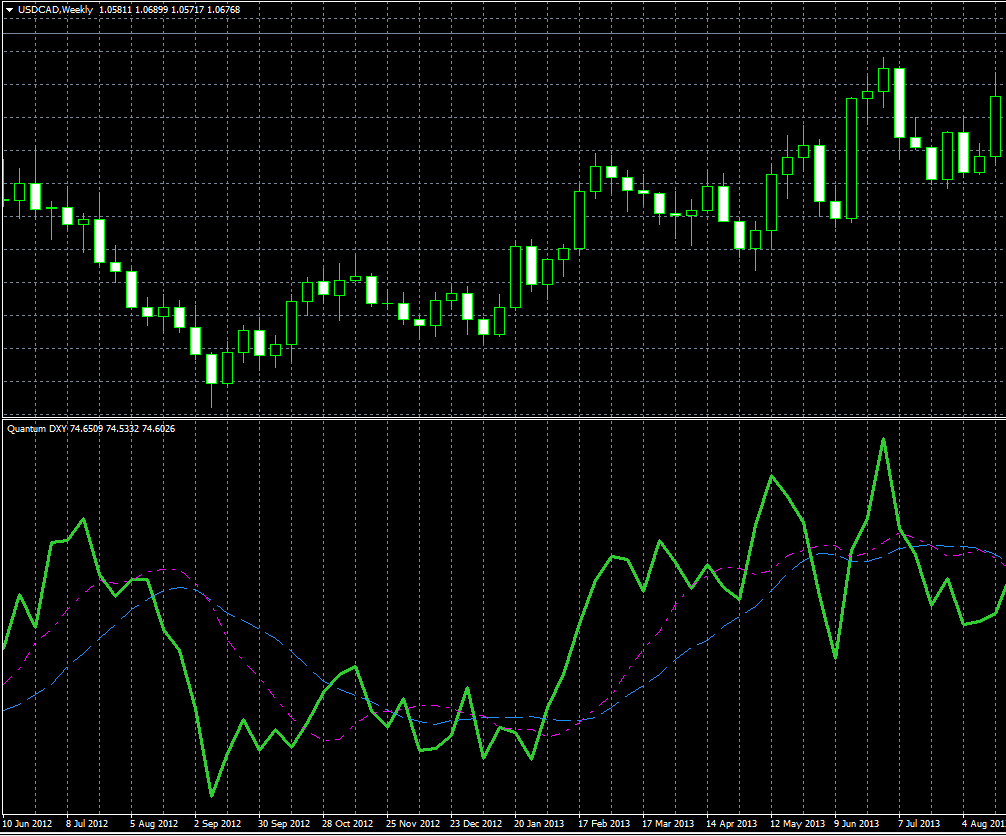Click the 20 Jan 2013 date label
This screenshot has width=1006, height=836.
coord(540,824)
